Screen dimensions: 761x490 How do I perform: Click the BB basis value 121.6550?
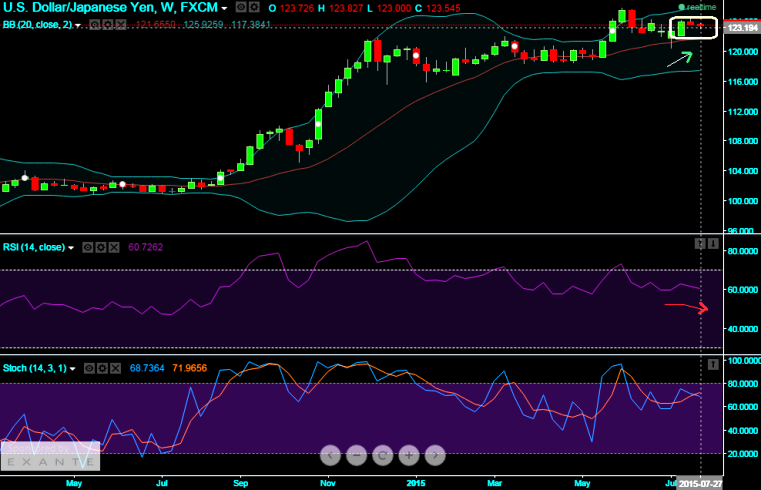[156, 24]
